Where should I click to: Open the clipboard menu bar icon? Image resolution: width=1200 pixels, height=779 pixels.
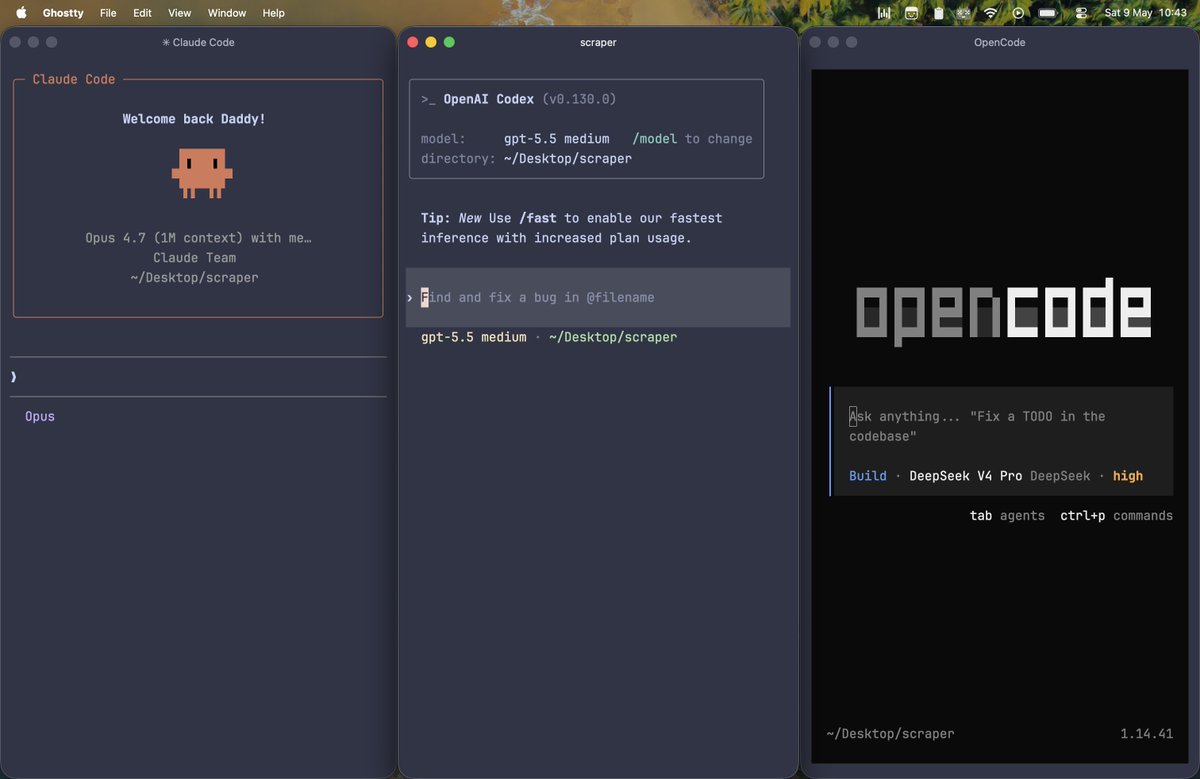coord(938,13)
